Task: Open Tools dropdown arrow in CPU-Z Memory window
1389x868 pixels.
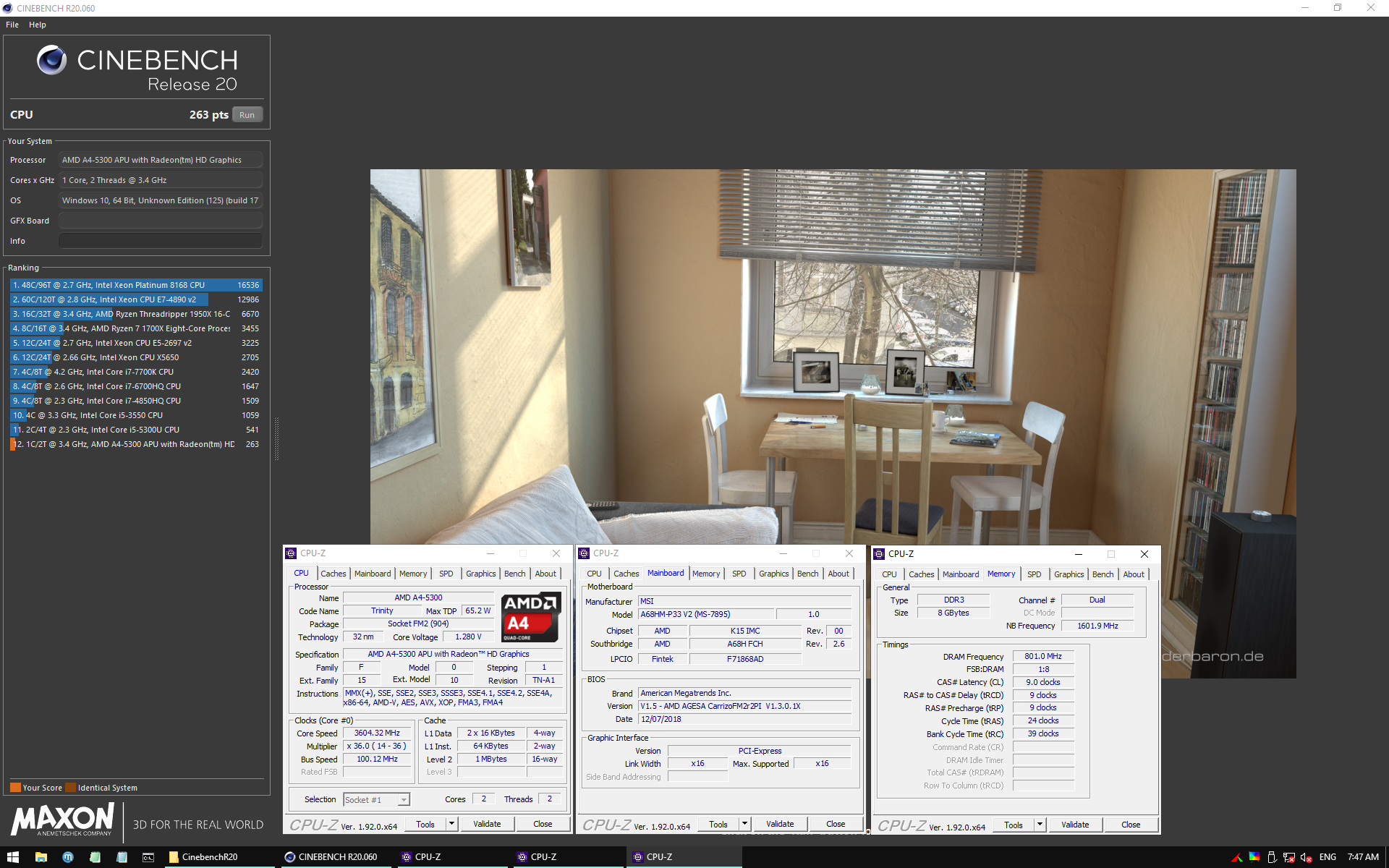Action: [x=1040, y=824]
